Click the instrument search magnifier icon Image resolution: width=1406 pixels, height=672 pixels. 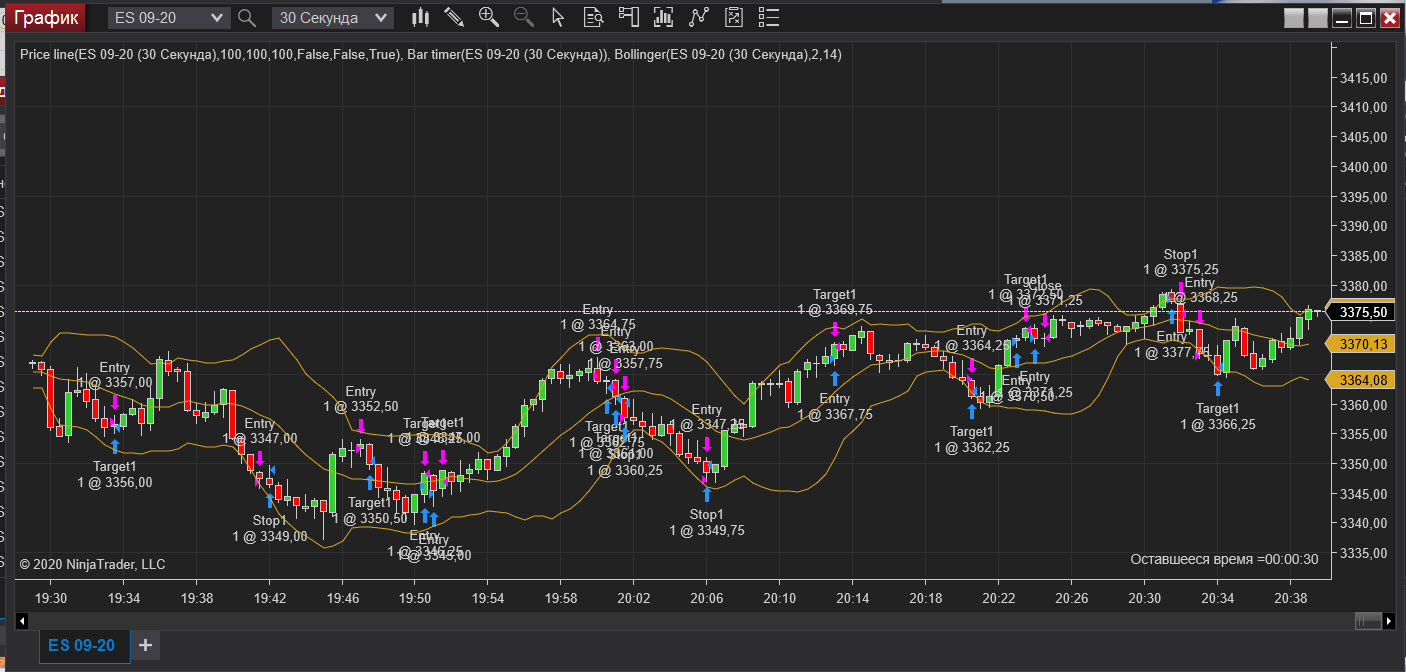click(247, 17)
